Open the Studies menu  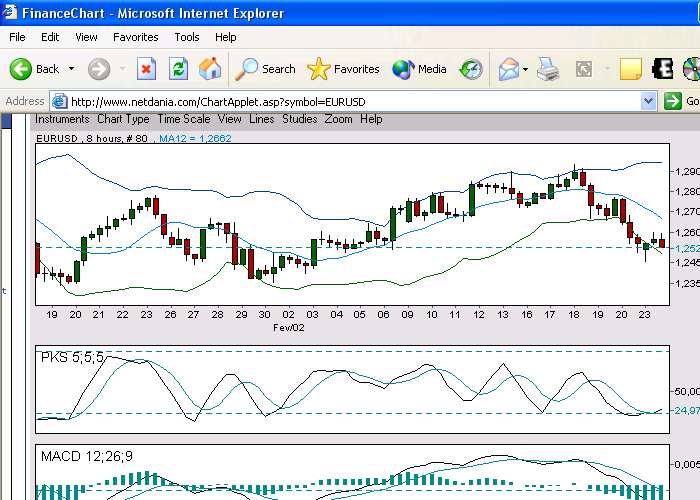[300, 119]
